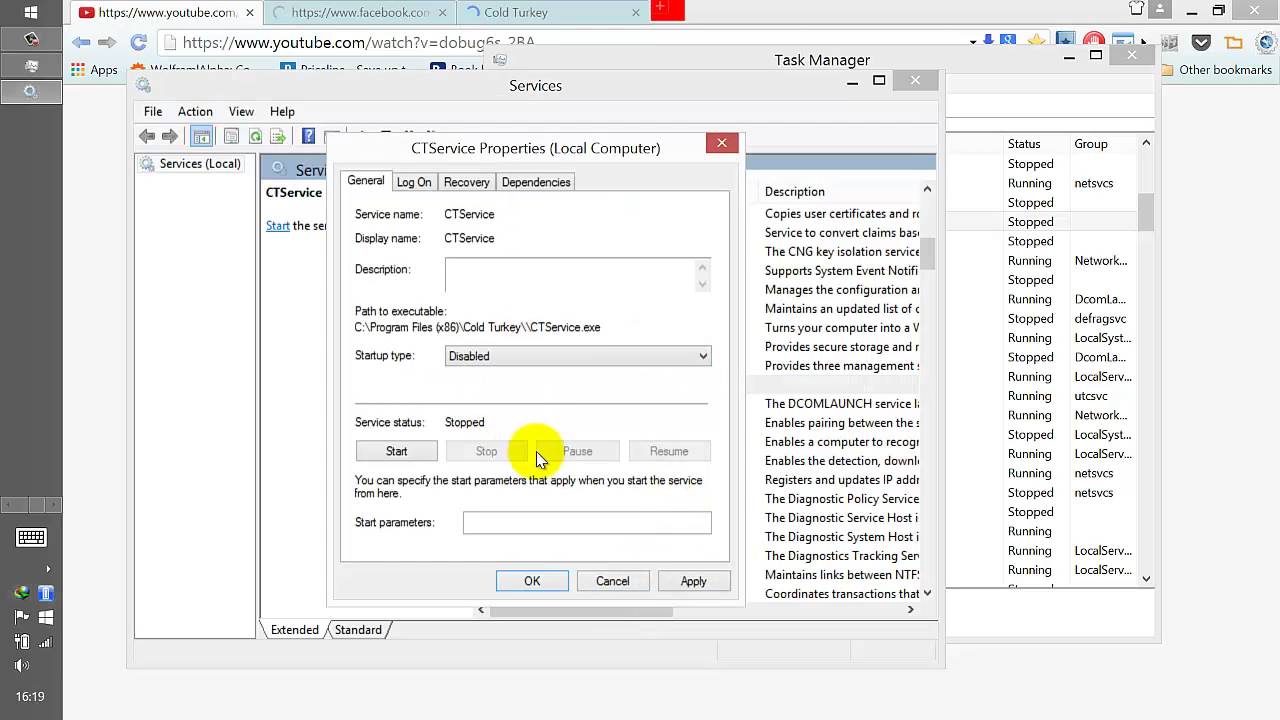Switch to the Standard view tab
The height and width of the screenshot is (720, 1280).
pos(358,630)
